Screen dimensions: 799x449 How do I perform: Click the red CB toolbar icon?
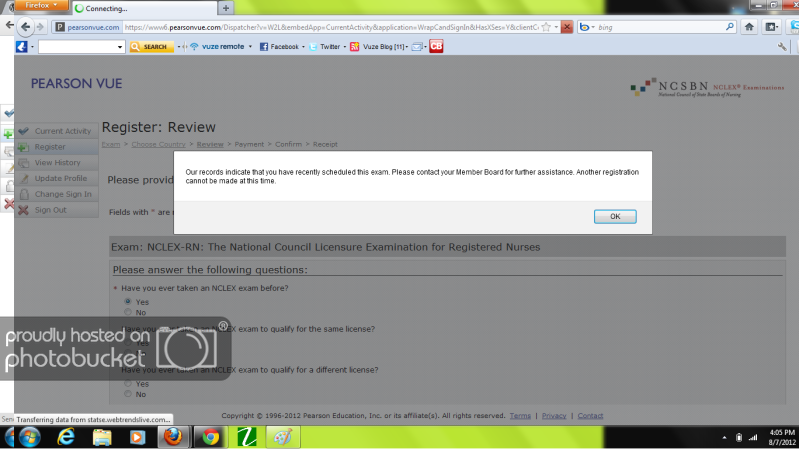click(x=436, y=46)
